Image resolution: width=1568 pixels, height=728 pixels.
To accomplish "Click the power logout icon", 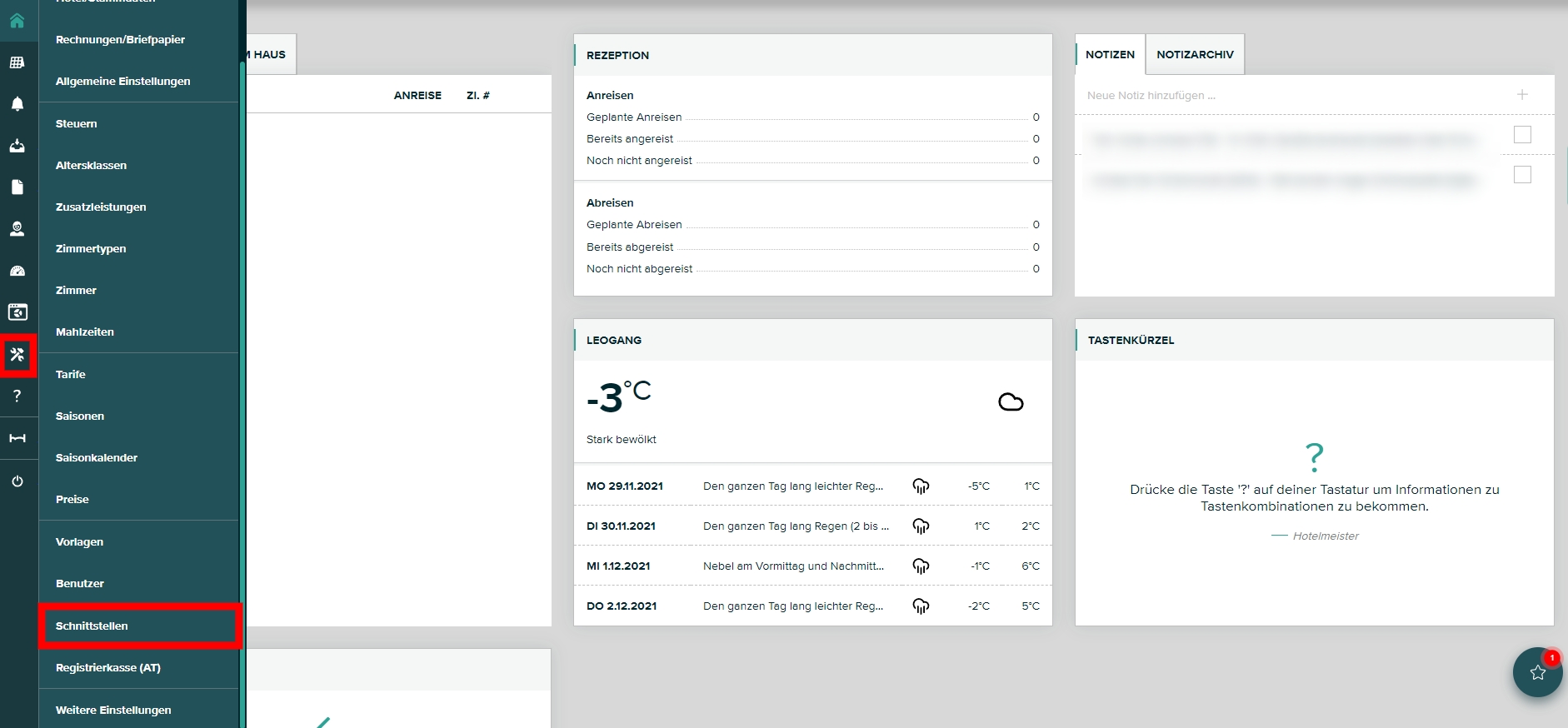I will click(x=17, y=481).
